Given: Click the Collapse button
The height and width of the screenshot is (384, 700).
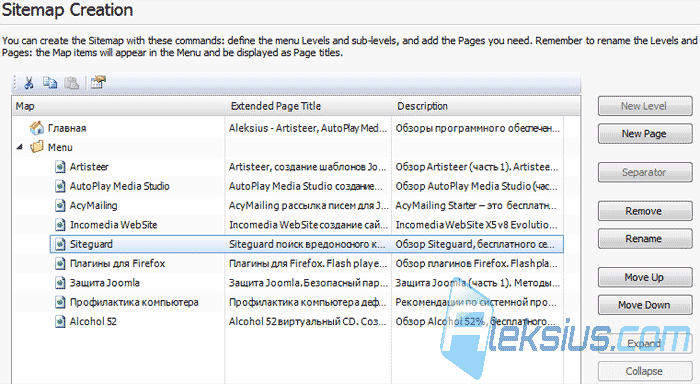Looking at the screenshot, I should coord(644,371).
